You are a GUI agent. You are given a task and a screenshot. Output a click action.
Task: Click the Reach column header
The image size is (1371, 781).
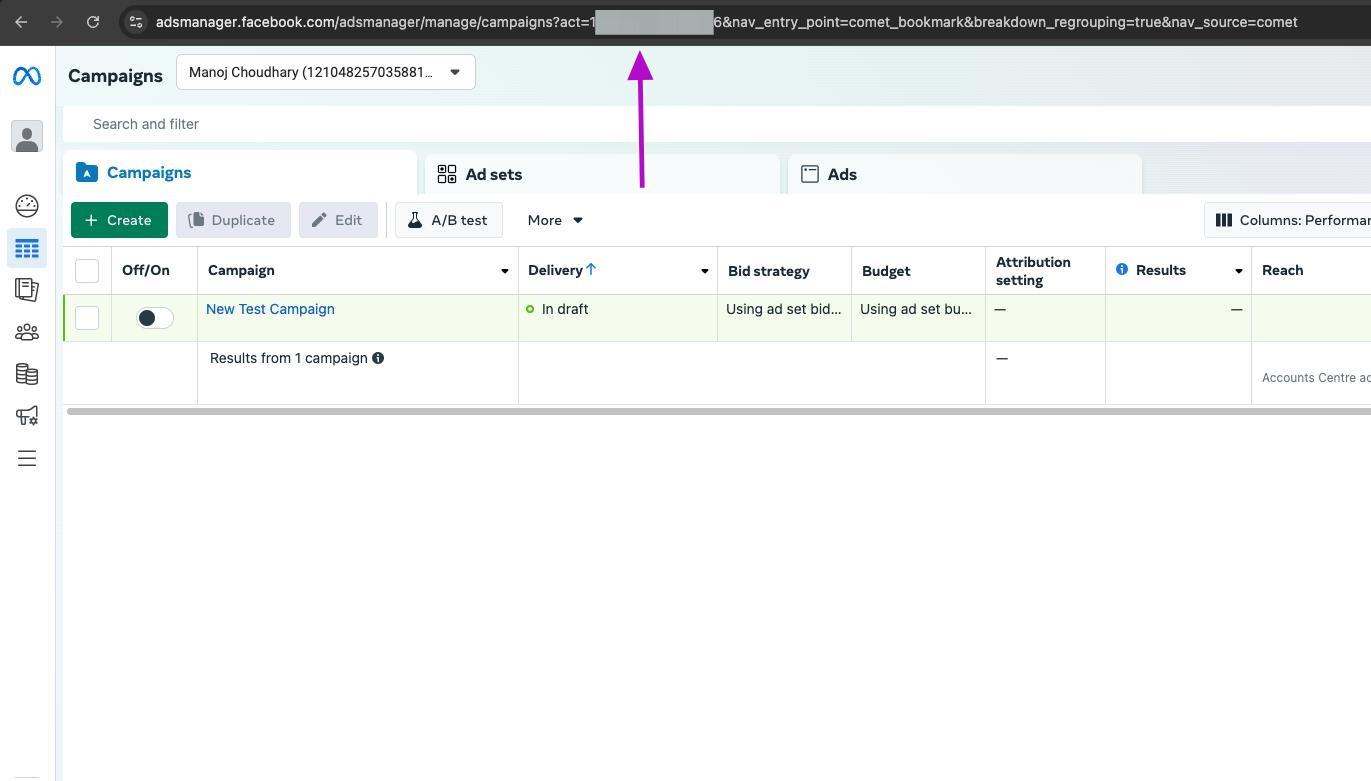pyautogui.click(x=1282, y=270)
